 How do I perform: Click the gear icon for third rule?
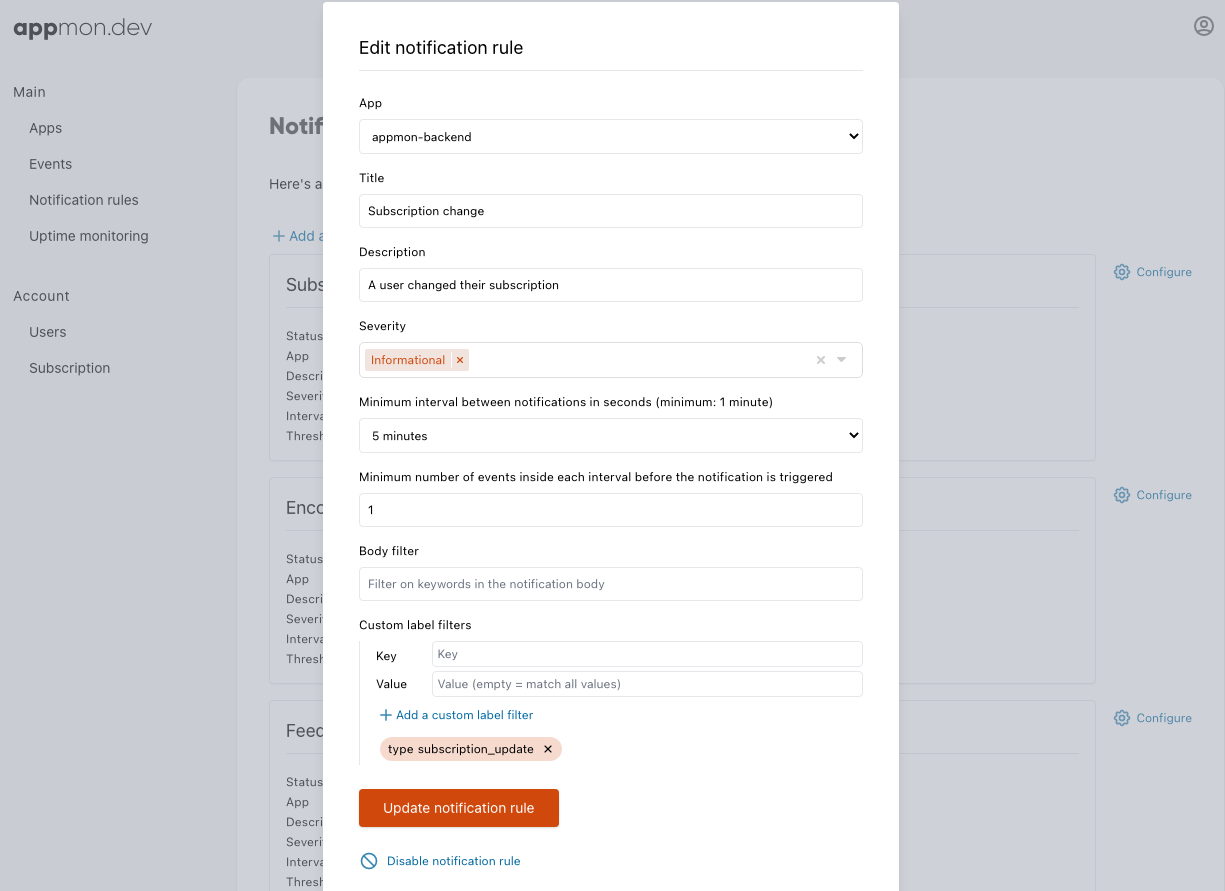coord(1122,718)
